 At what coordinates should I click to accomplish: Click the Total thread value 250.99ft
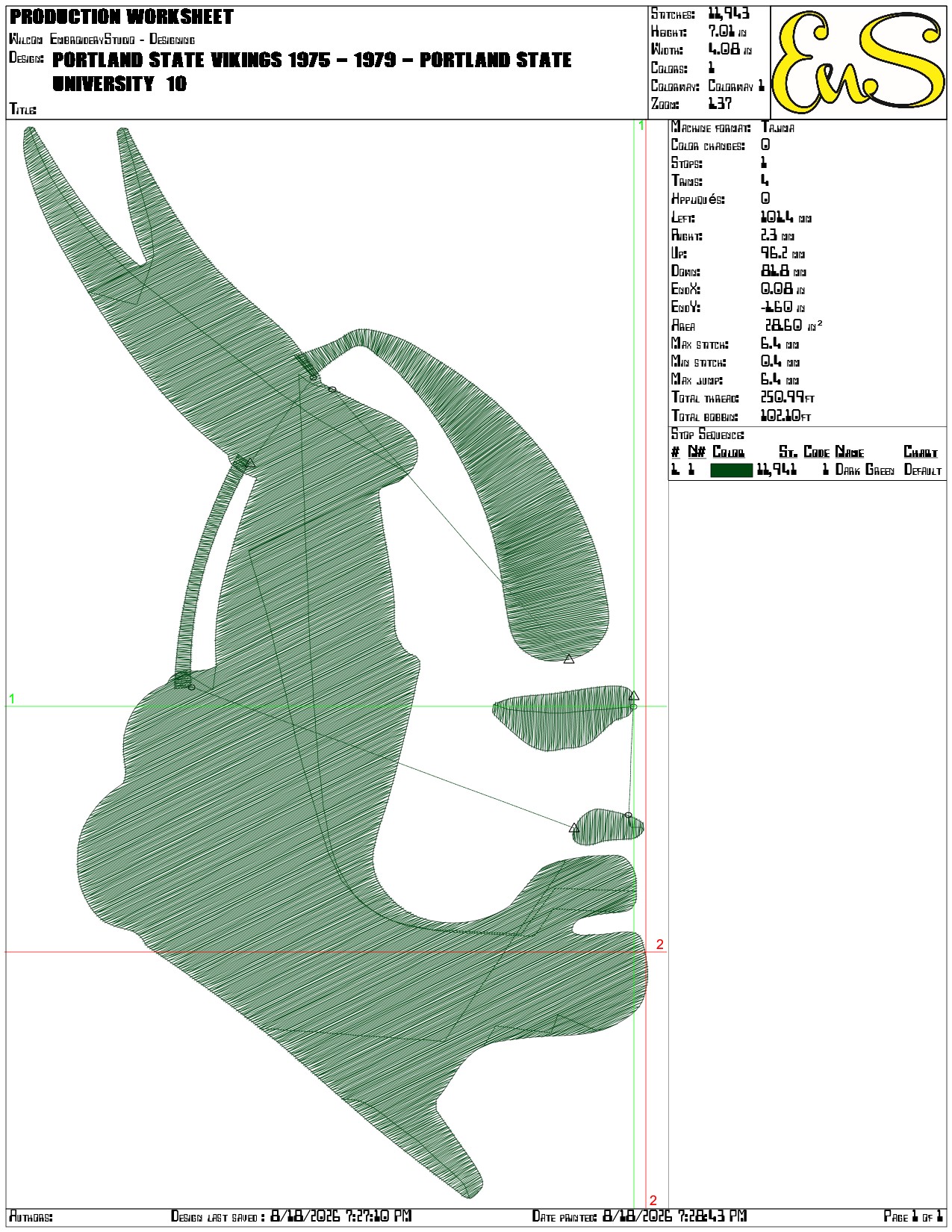pyautogui.click(x=788, y=397)
